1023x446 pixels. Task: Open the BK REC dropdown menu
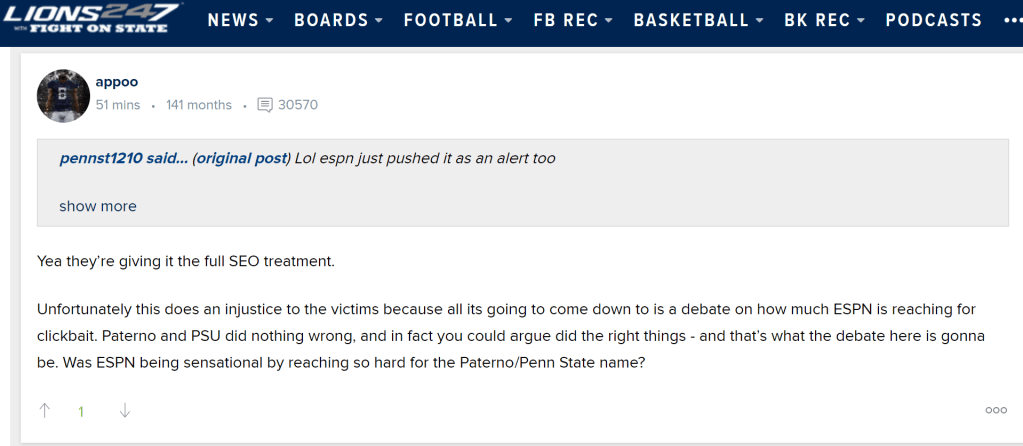point(825,20)
